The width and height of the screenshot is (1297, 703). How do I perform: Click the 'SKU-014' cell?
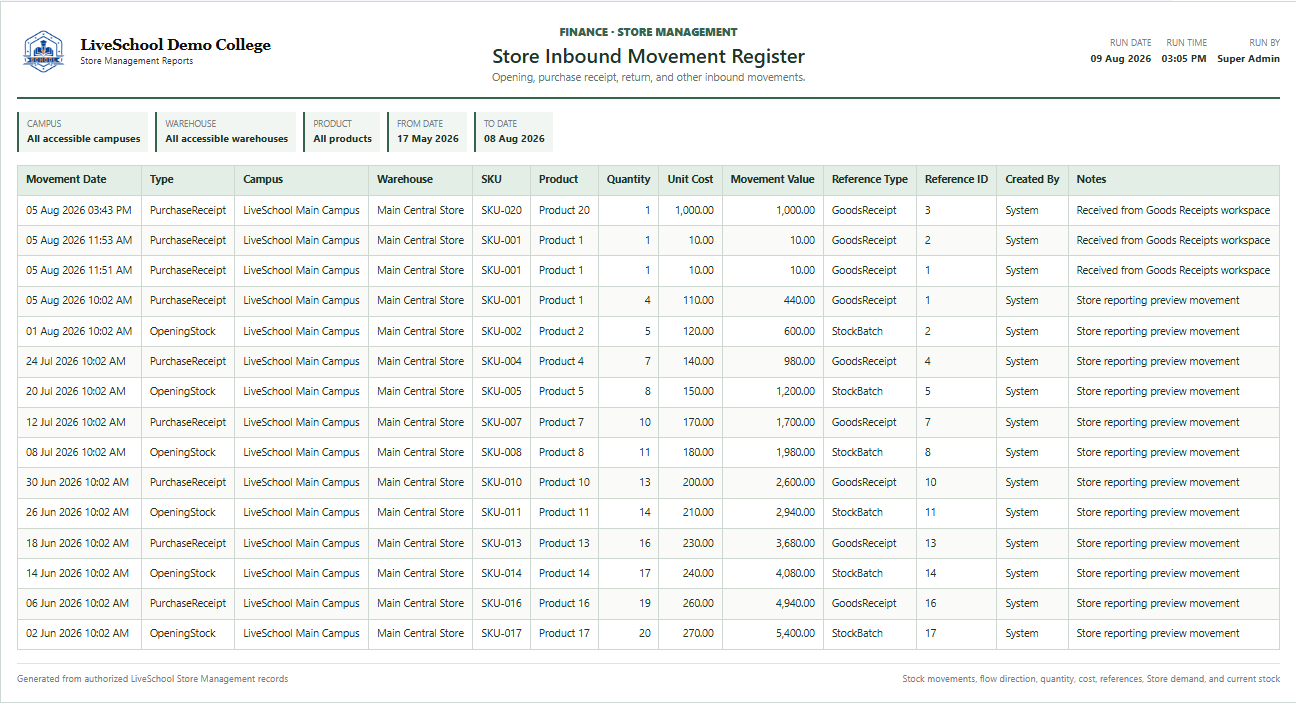coord(501,574)
